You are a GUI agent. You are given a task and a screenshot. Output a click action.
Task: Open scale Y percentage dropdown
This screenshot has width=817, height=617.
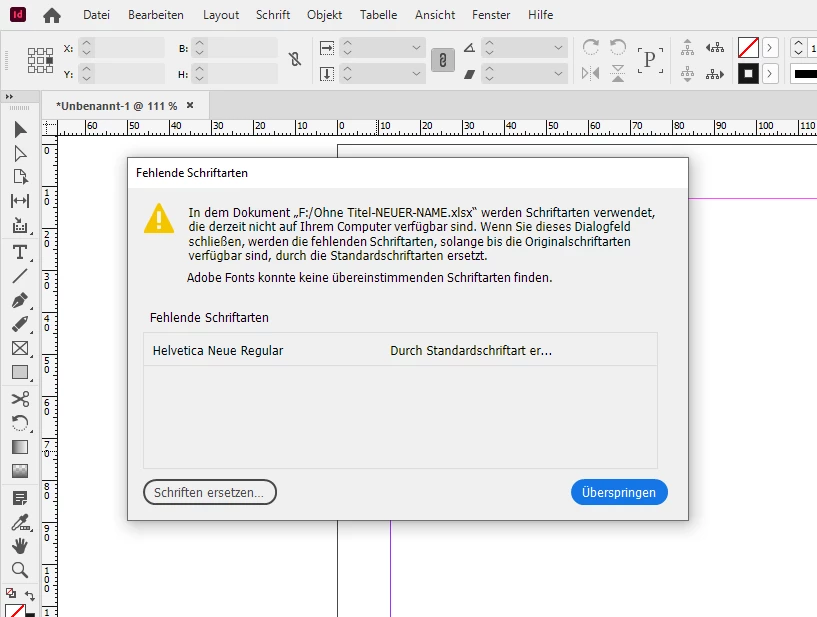(416, 73)
